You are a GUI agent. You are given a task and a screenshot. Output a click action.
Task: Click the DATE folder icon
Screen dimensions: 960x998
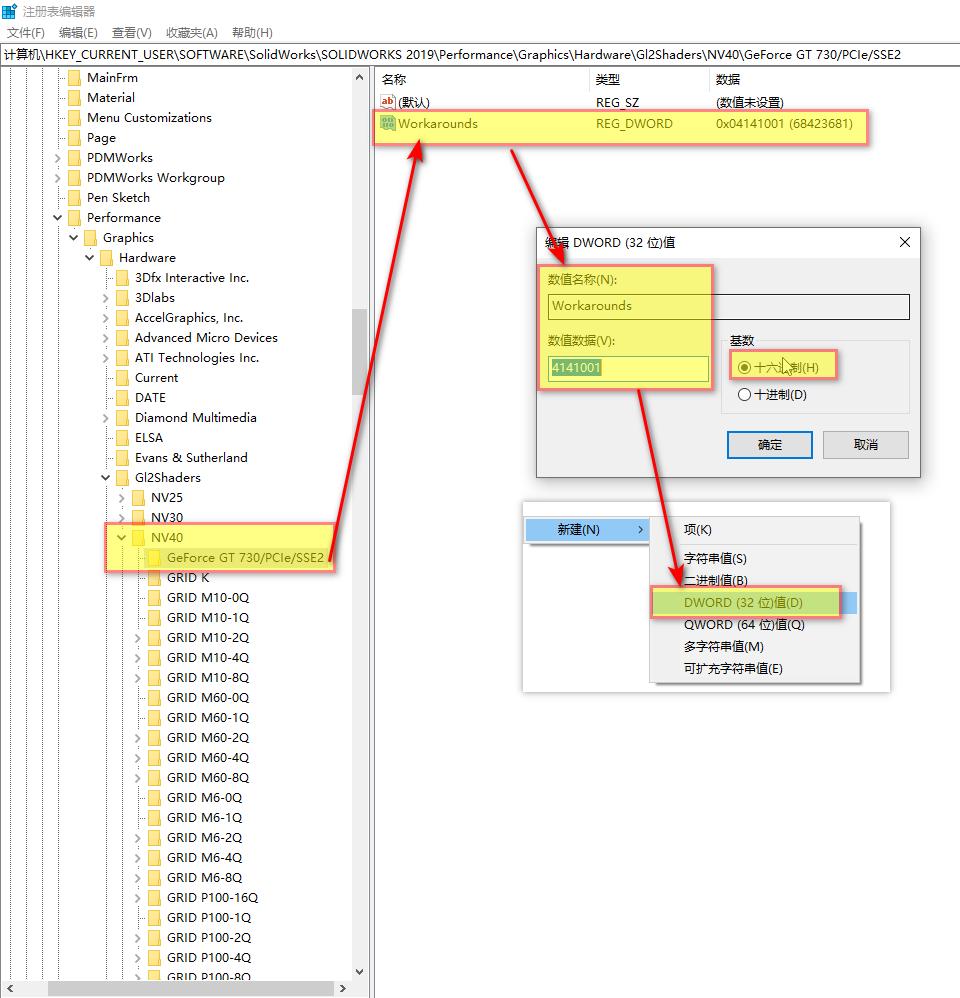pyautogui.click(x=122, y=398)
